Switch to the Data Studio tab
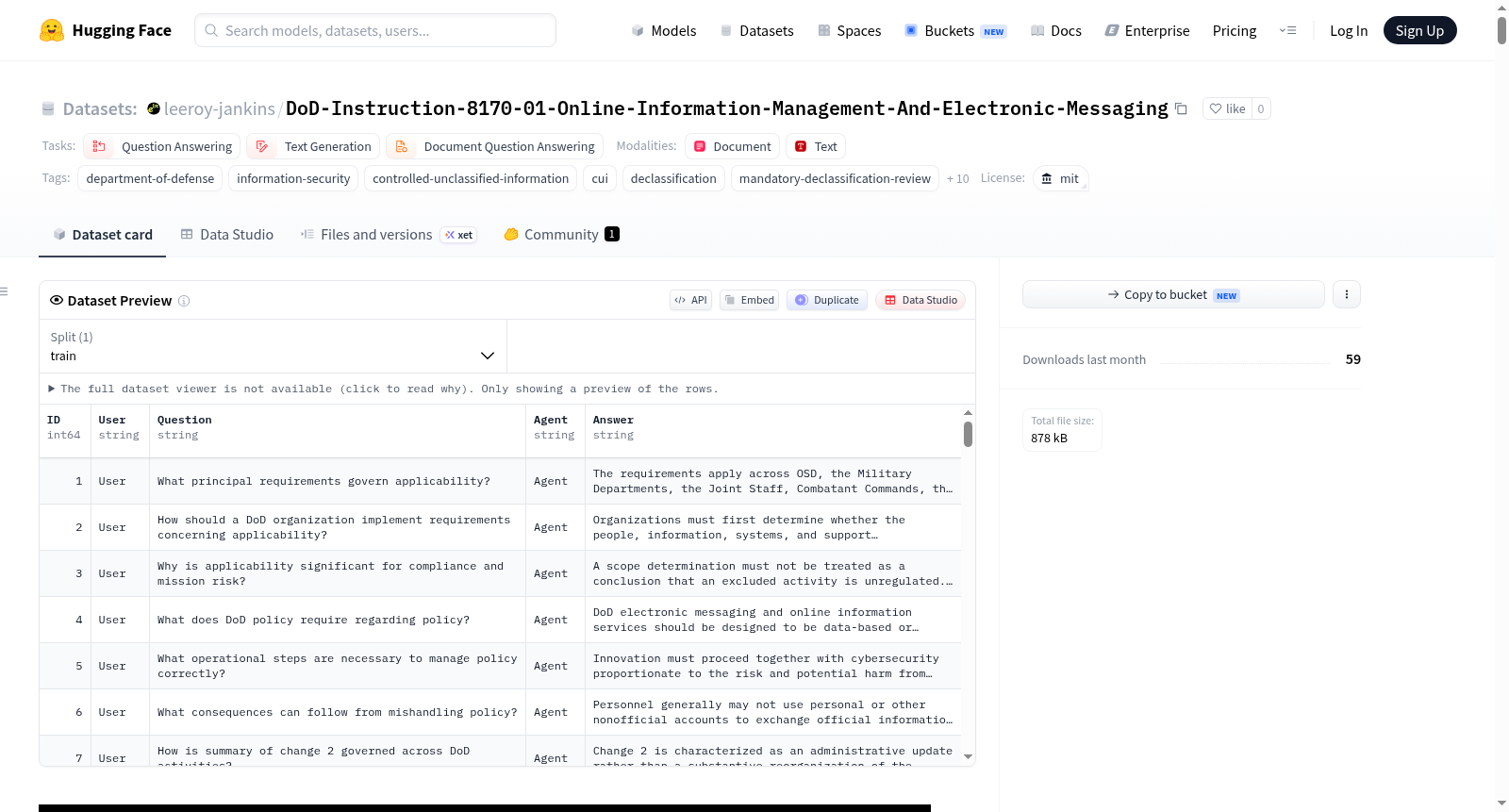The width and height of the screenshot is (1509, 812). pyautogui.click(x=227, y=235)
